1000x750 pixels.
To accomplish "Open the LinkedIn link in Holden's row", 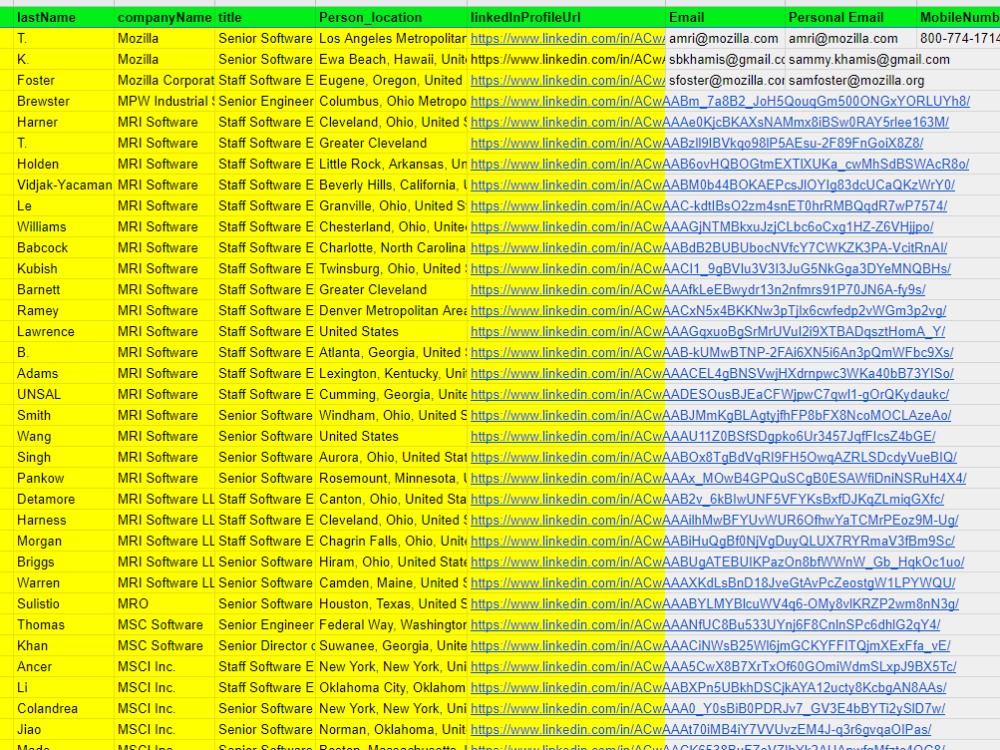I will tap(719, 165).
